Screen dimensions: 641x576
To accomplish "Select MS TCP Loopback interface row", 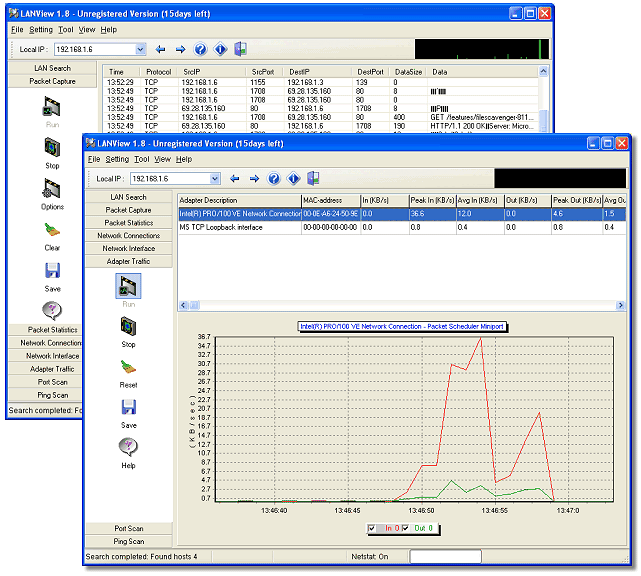I will point(402,227).
